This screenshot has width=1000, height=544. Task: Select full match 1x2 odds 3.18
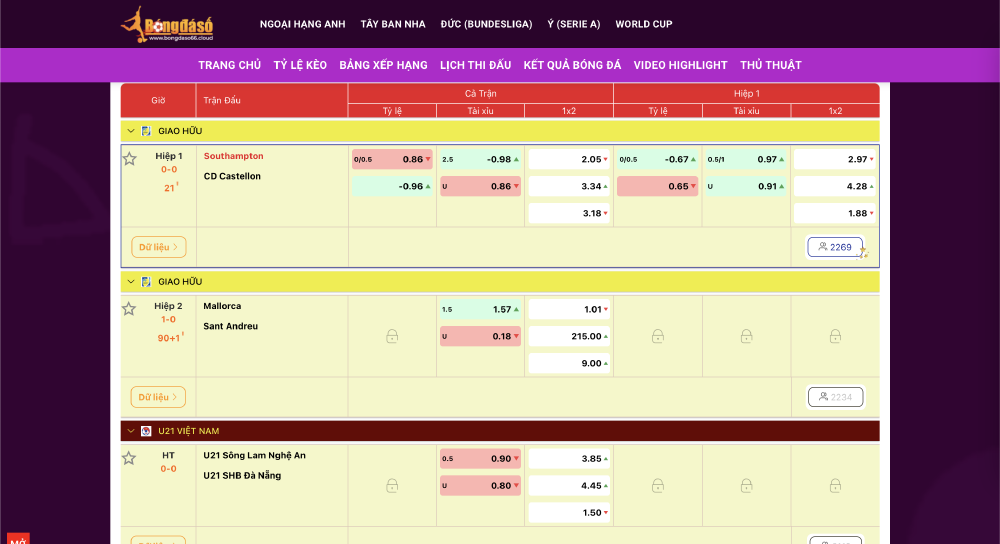click(x=569, y=213)
